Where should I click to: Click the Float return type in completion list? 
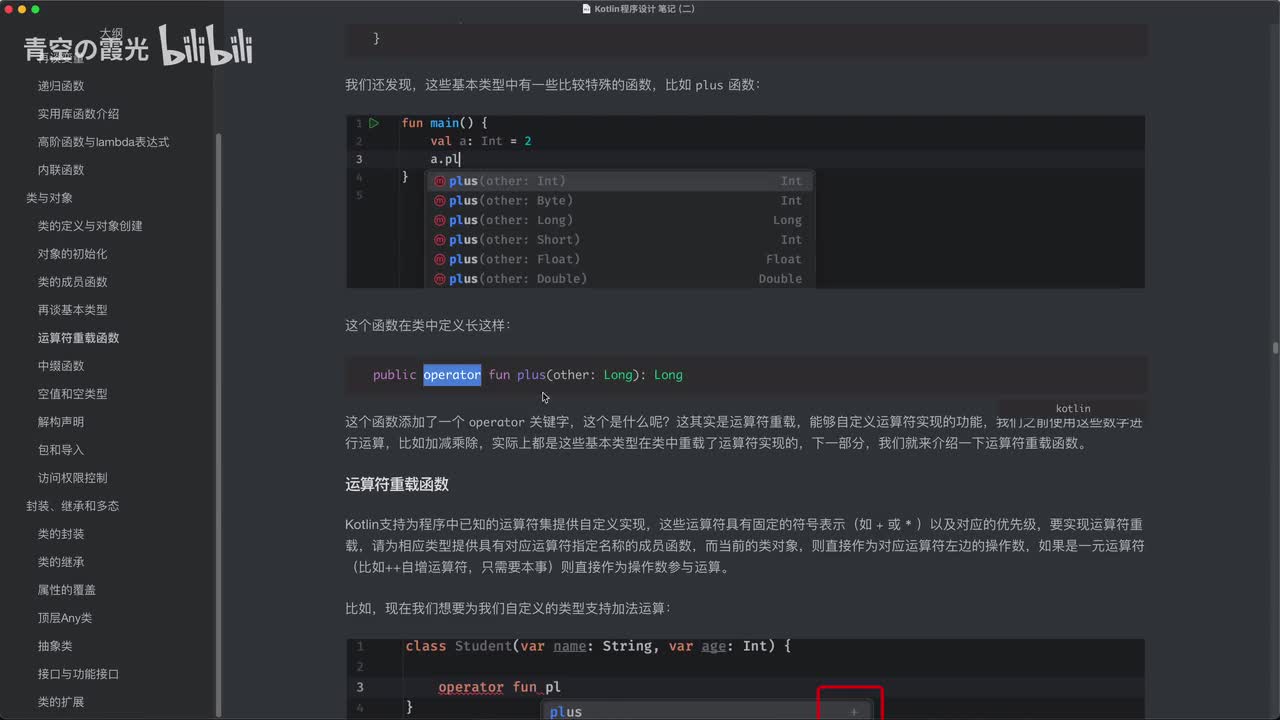(784, 259)
